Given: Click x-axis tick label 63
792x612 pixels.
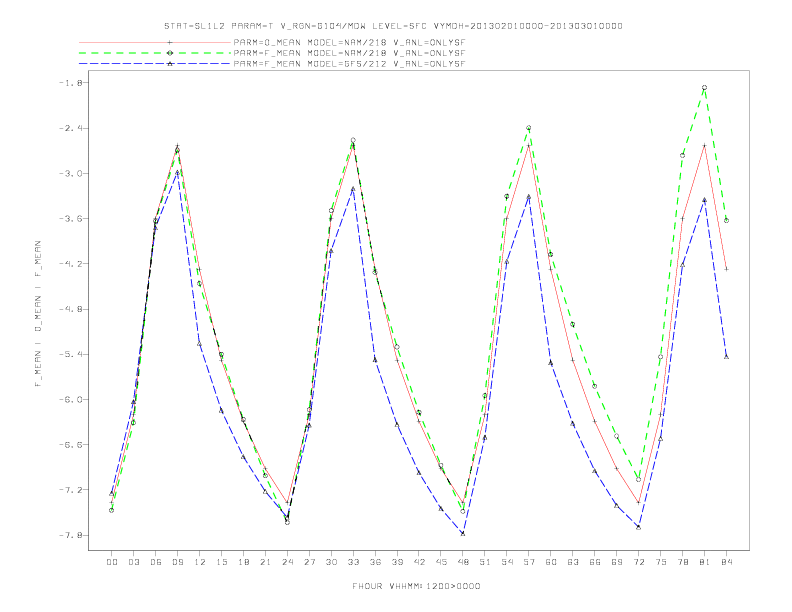Looking at the screenshot, I should pyautogui.click(x=573, y=562).
